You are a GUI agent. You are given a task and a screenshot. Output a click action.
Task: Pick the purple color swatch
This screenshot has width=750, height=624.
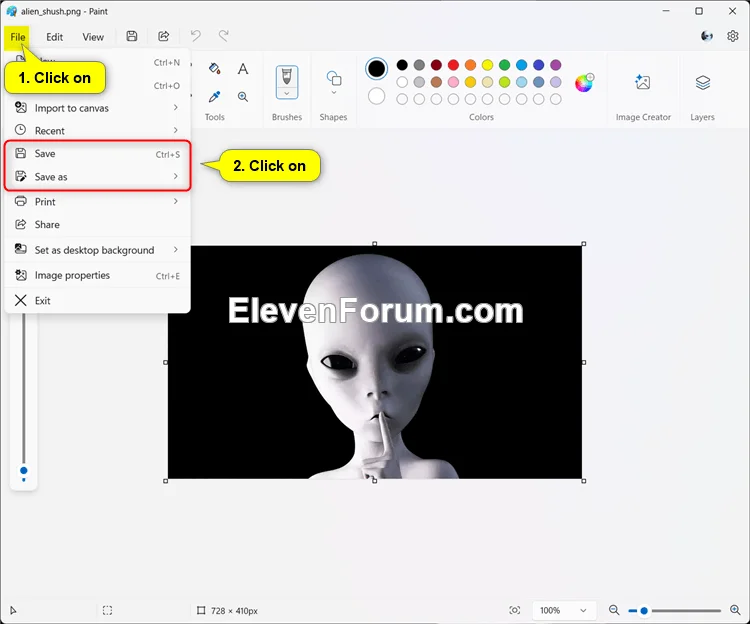point(555,65)
